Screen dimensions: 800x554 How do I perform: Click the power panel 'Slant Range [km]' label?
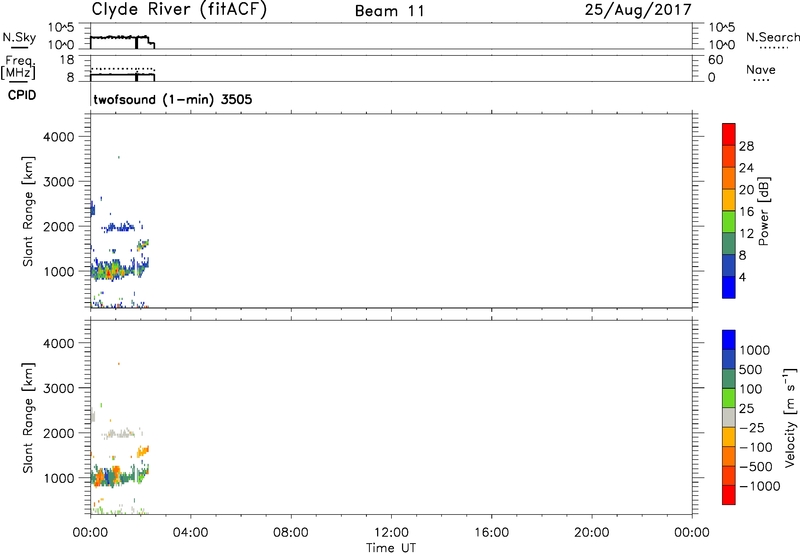28,211
